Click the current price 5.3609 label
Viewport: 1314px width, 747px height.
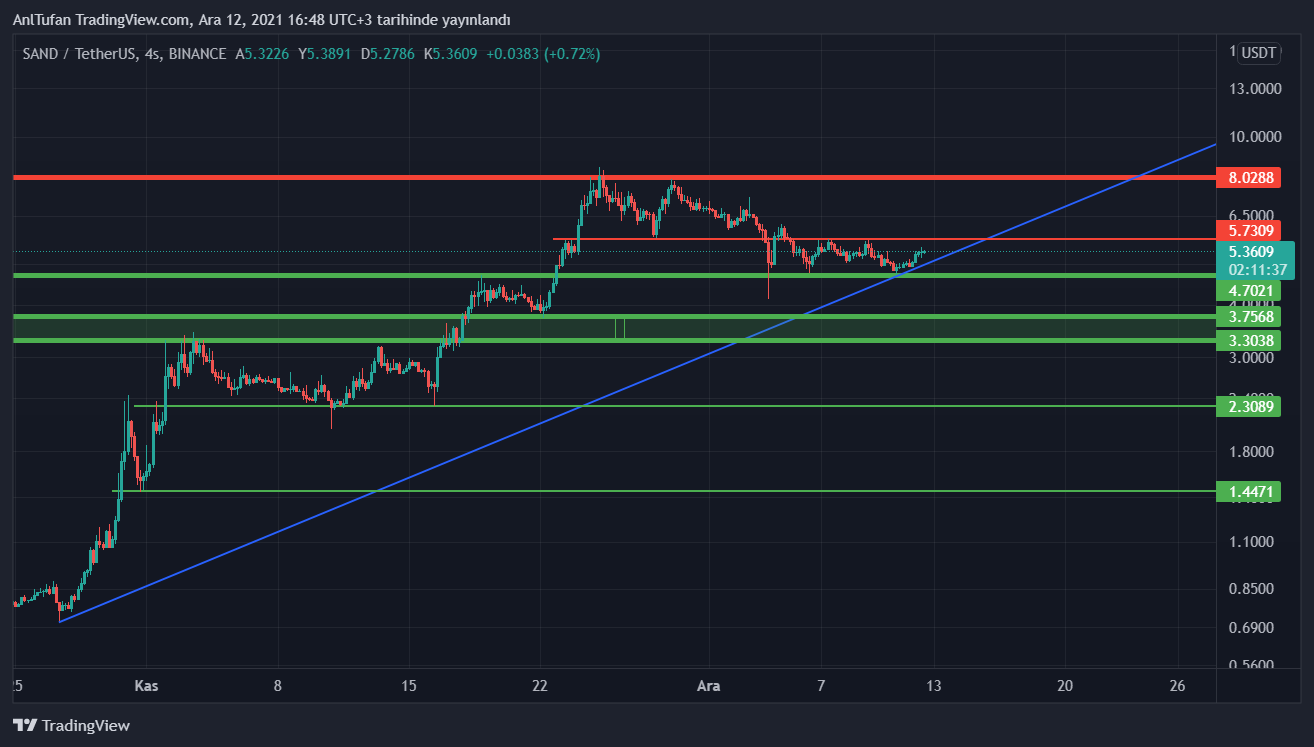(1252, 252)
